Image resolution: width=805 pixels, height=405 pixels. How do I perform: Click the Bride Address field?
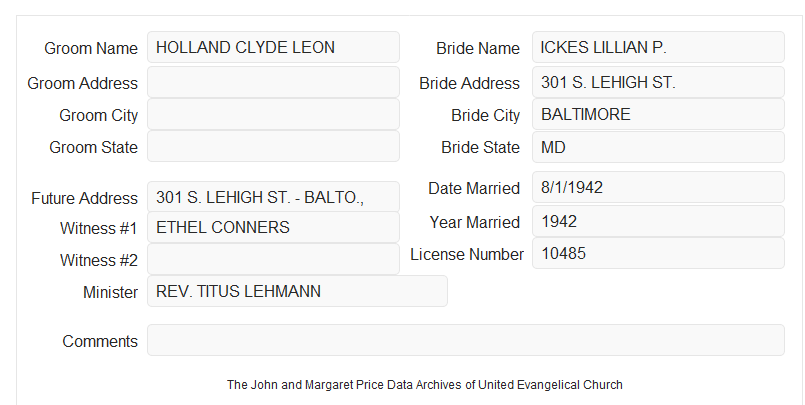point(658,82)
